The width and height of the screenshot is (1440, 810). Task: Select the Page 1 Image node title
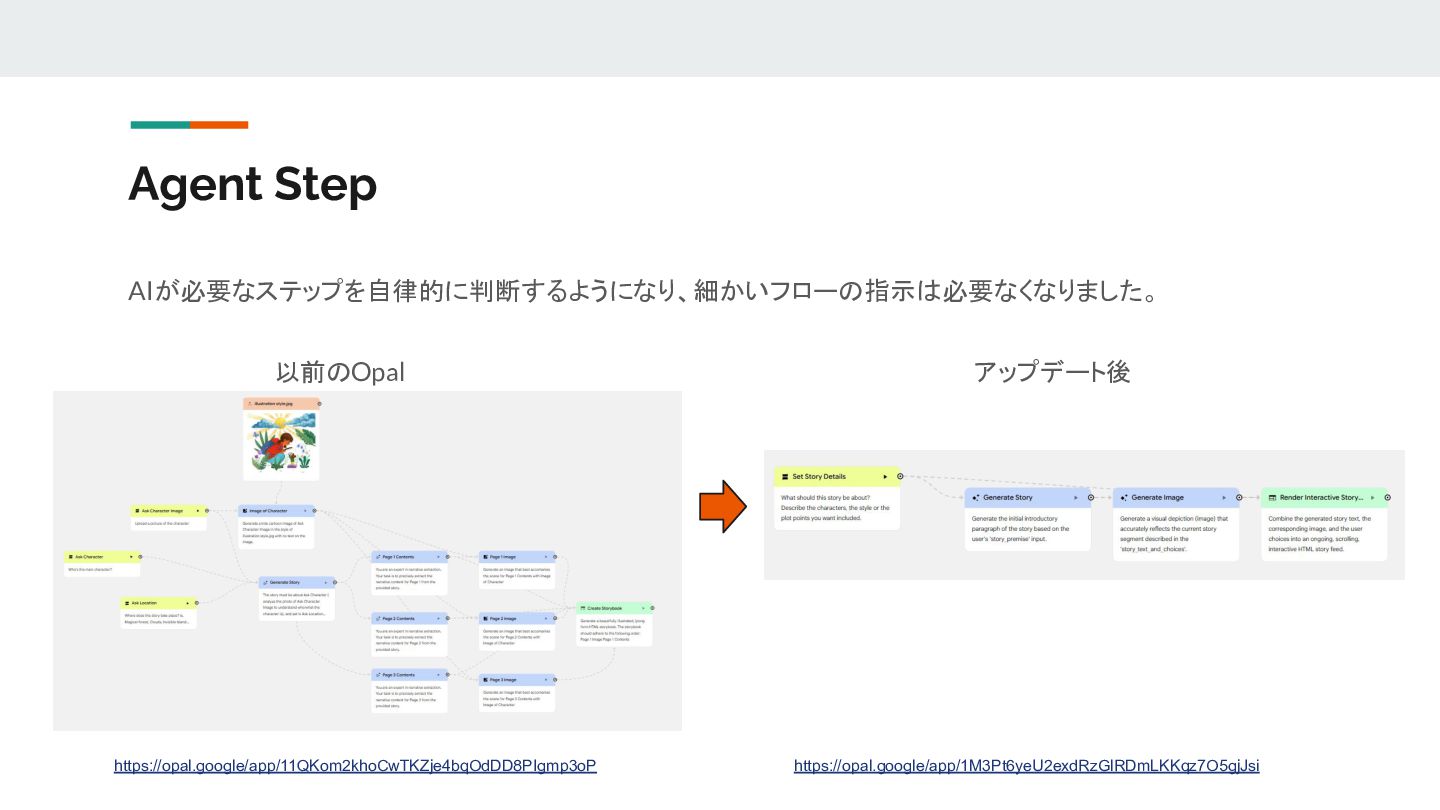(x=503, y=557)
